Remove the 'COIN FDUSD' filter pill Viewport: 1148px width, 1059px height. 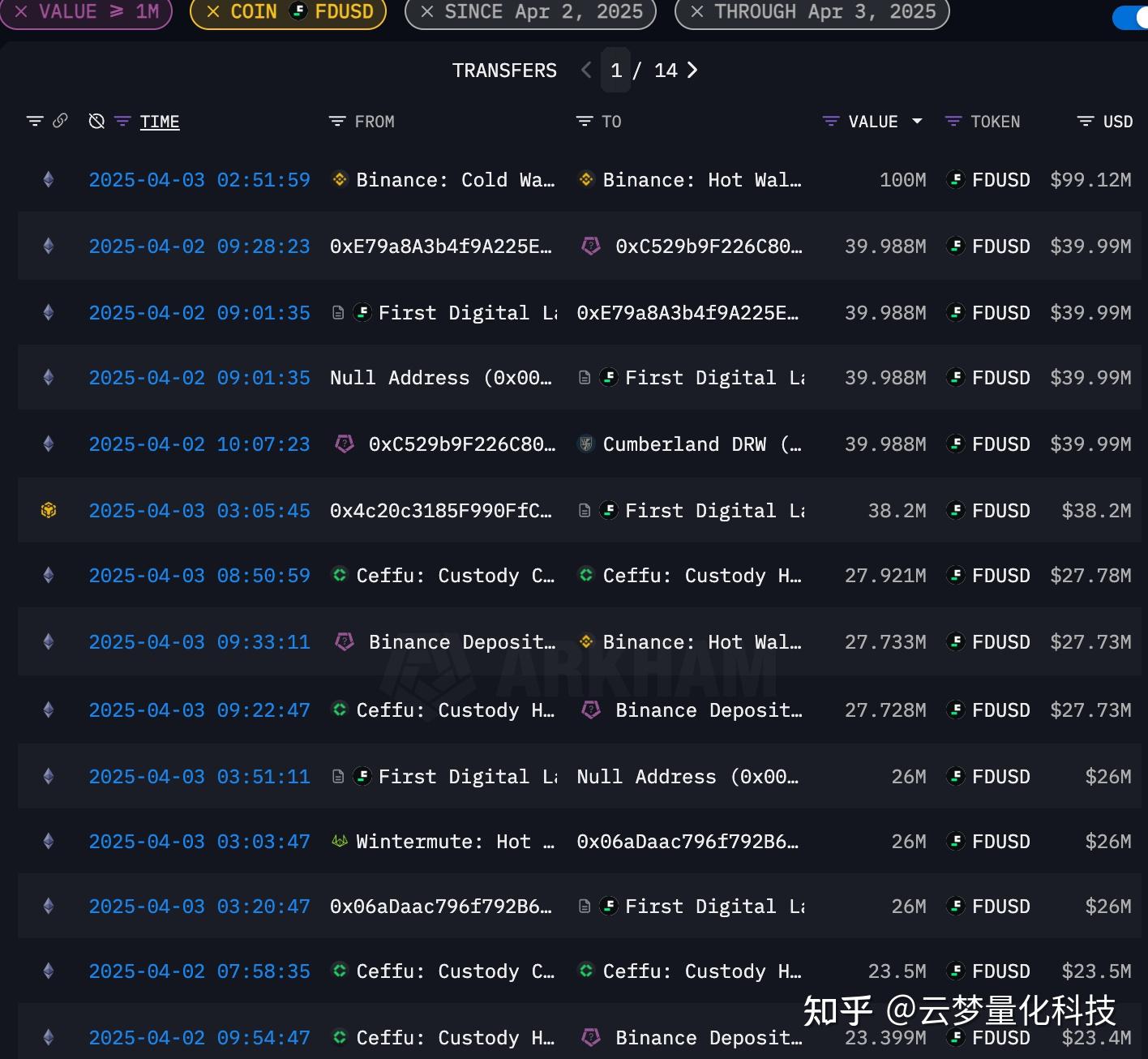[x=213, y=12]
